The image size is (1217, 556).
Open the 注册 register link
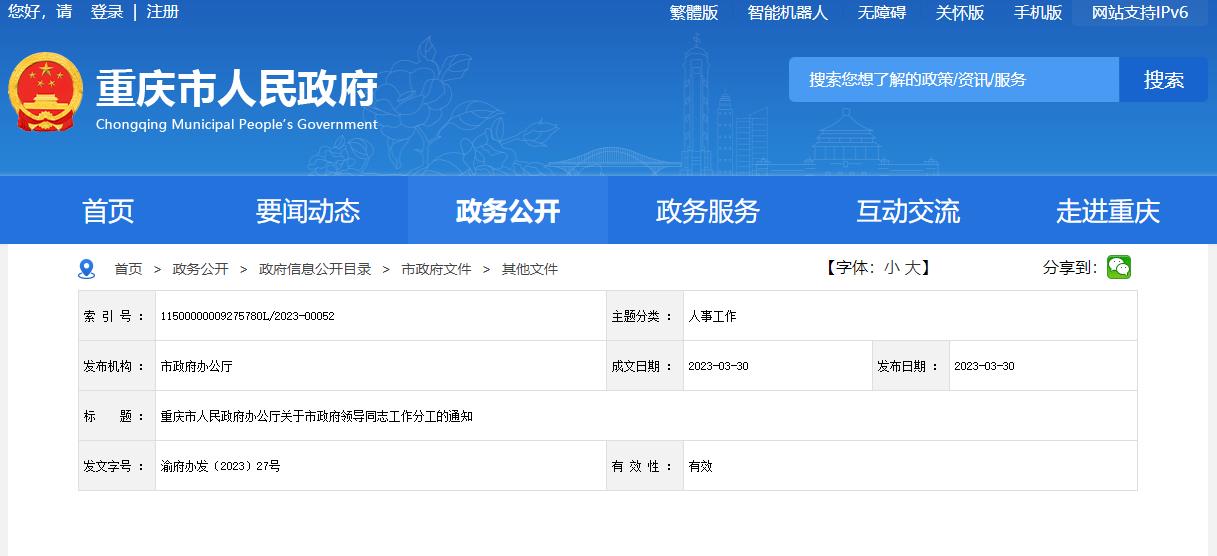point(163,12)
